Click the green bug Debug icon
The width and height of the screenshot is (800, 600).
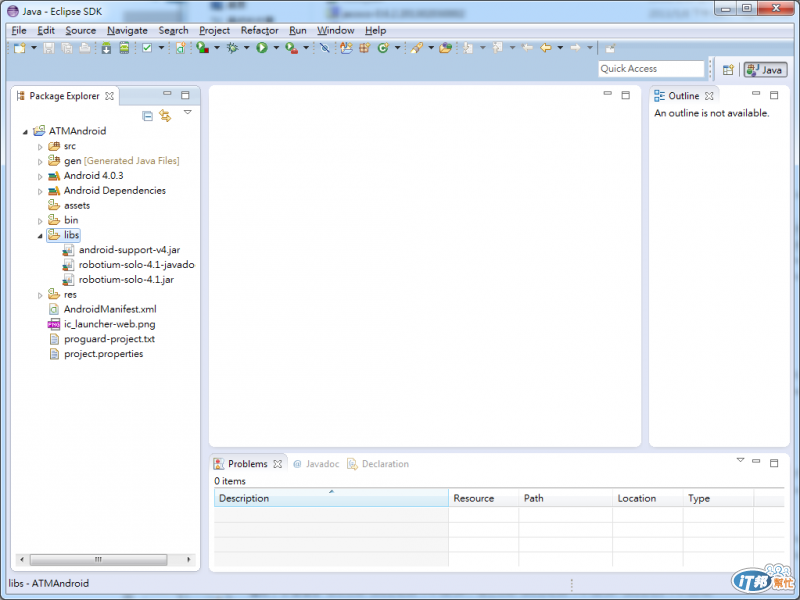click(233, 48)
